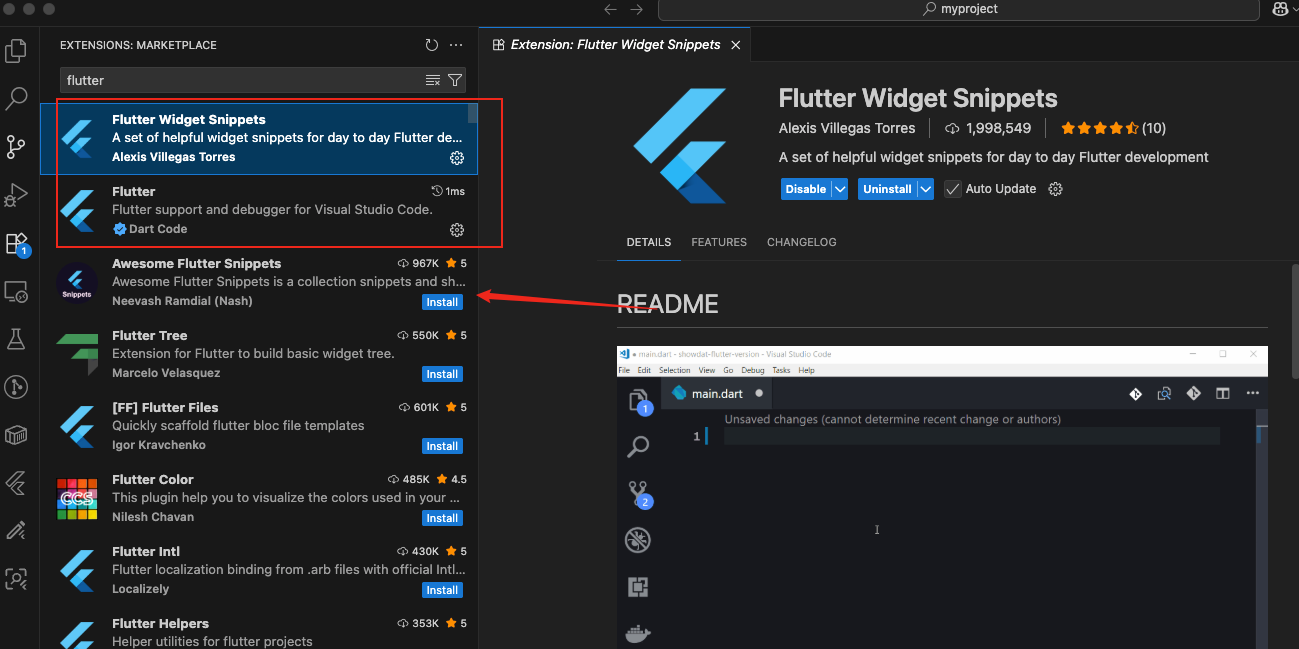Open gear menu on Flutter Widget Snippets row
1299x649 pixels.
pos(457,158)
